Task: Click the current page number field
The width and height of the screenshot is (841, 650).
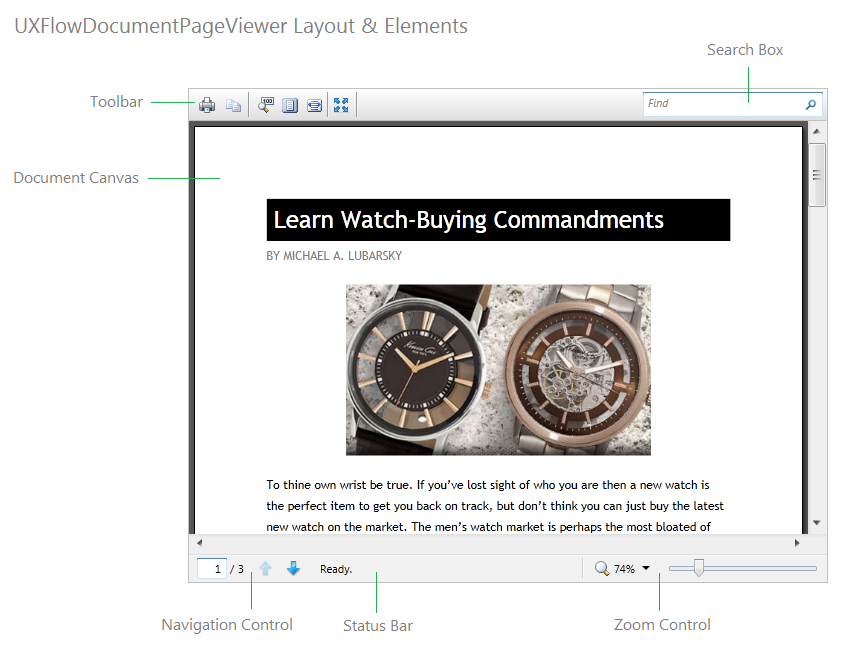Action: [x=212, y=569]
